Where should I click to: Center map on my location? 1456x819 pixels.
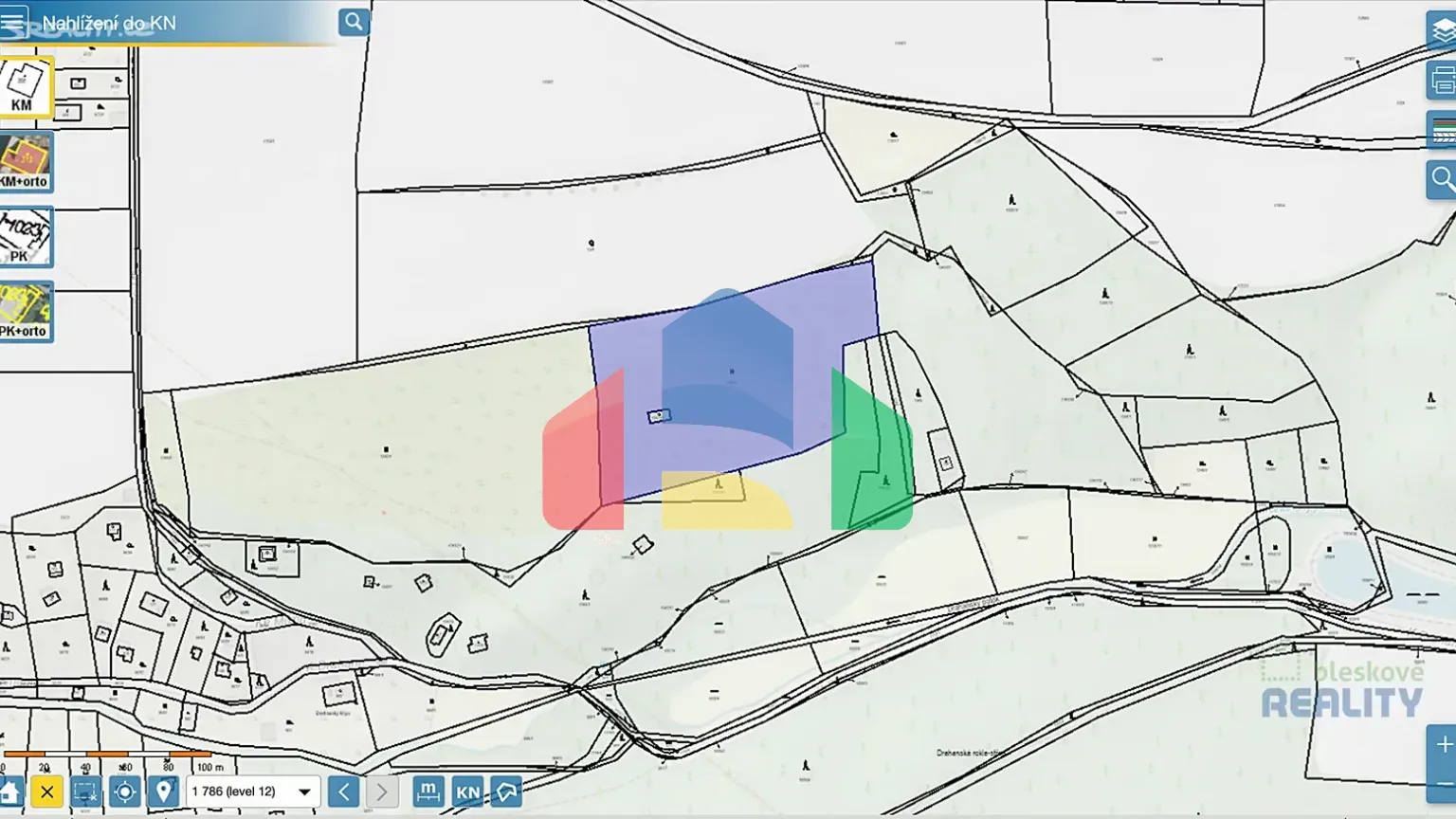[x=124, y=792]
